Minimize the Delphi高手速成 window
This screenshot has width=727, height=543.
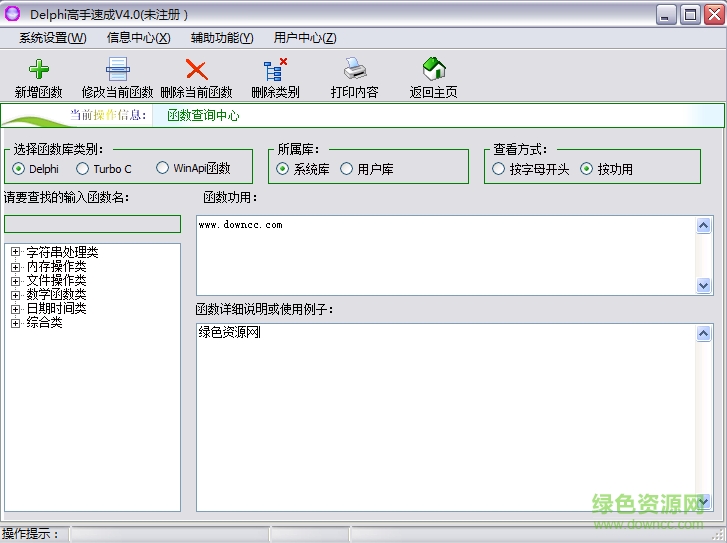[666, 15]
